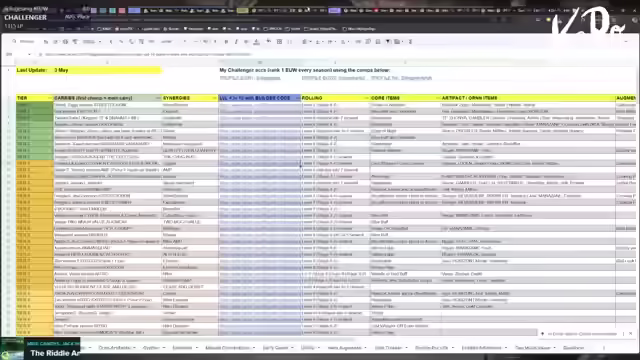Screen dimensions: 640x360
Task: Click the search menus magnifier icon
Action: point(14,42)
